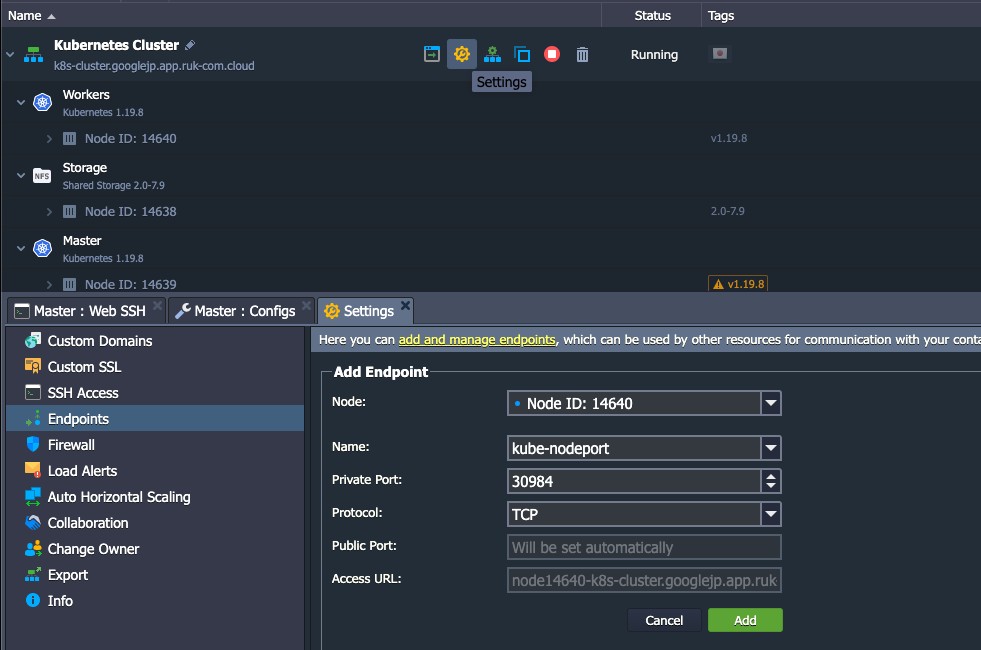Collapse the Storage layer
The width and height of the screenshot is (981, 650).
[21, 175]
